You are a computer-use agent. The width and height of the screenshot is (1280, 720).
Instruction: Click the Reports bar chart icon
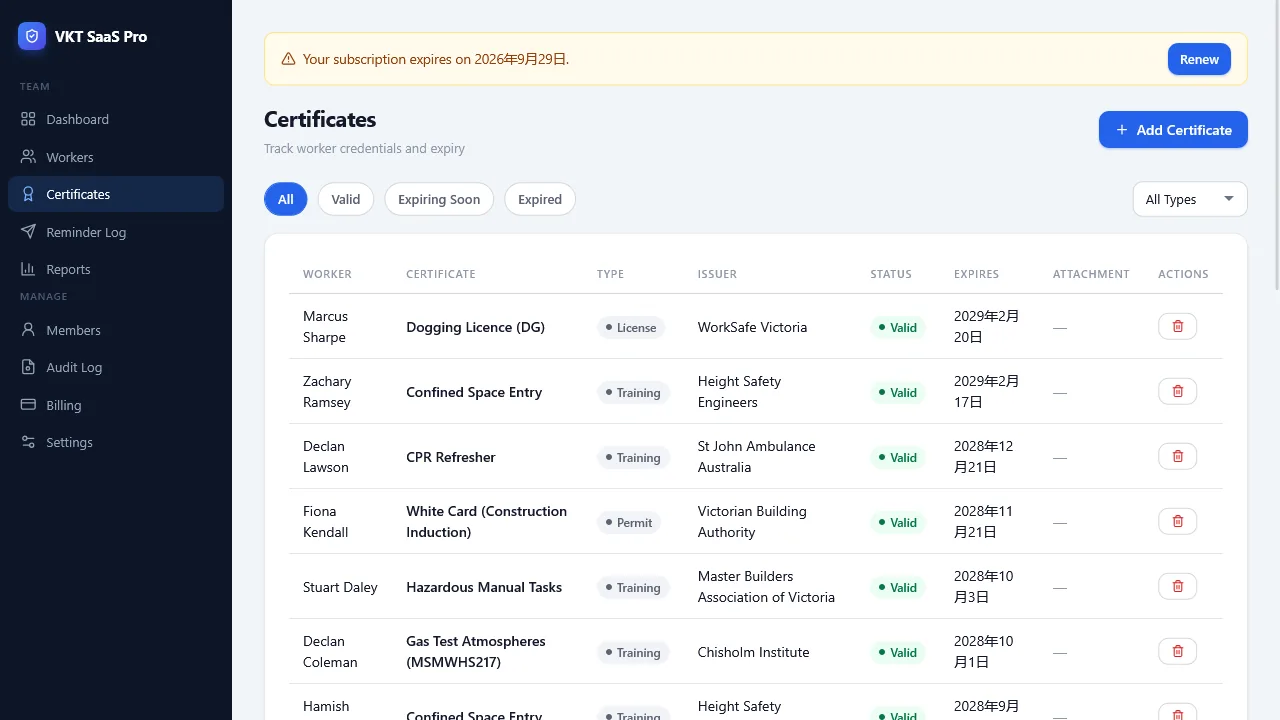click(28, 269)
